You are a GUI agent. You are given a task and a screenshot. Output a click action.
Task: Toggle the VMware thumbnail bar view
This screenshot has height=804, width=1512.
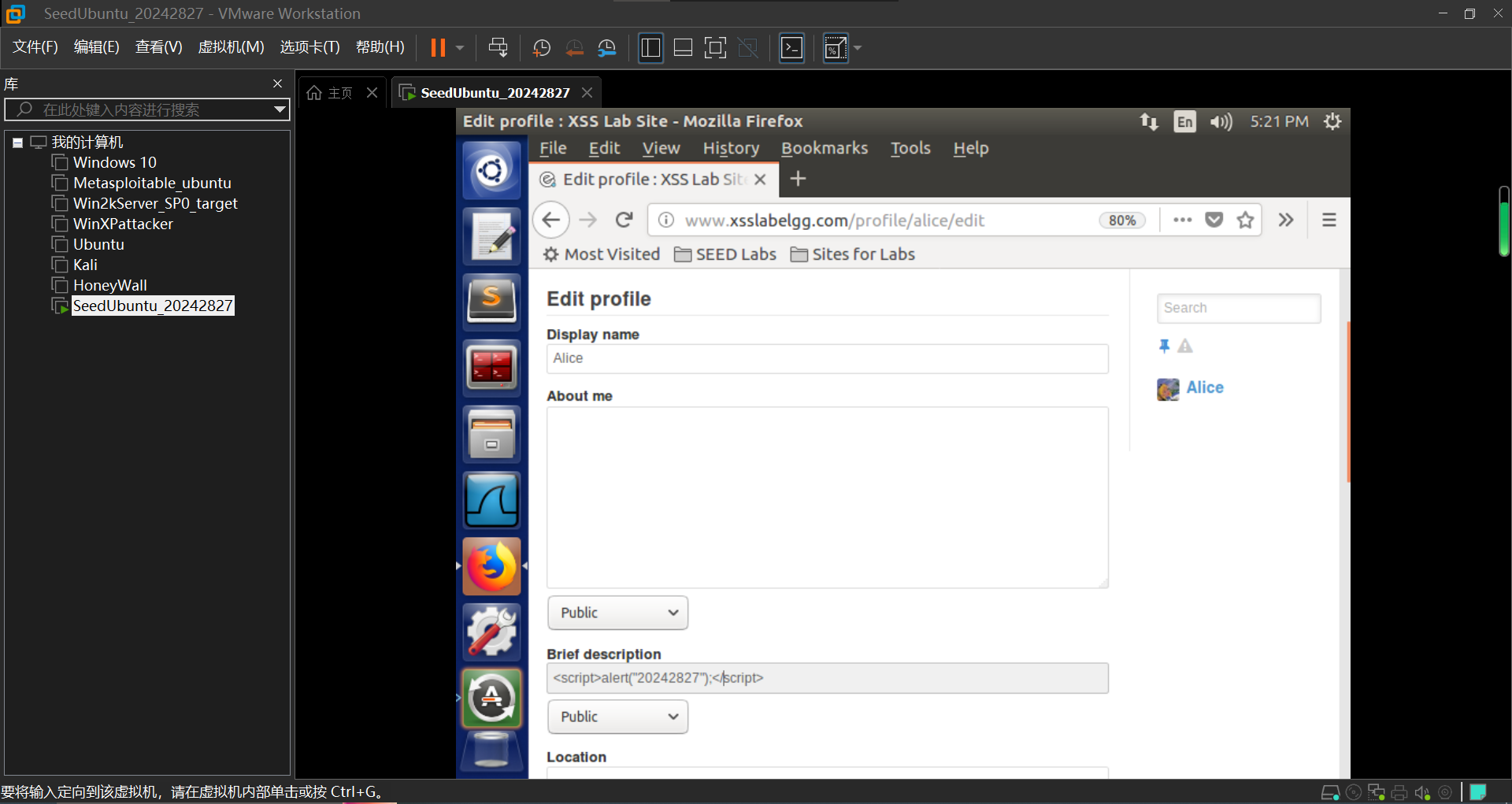683,48
